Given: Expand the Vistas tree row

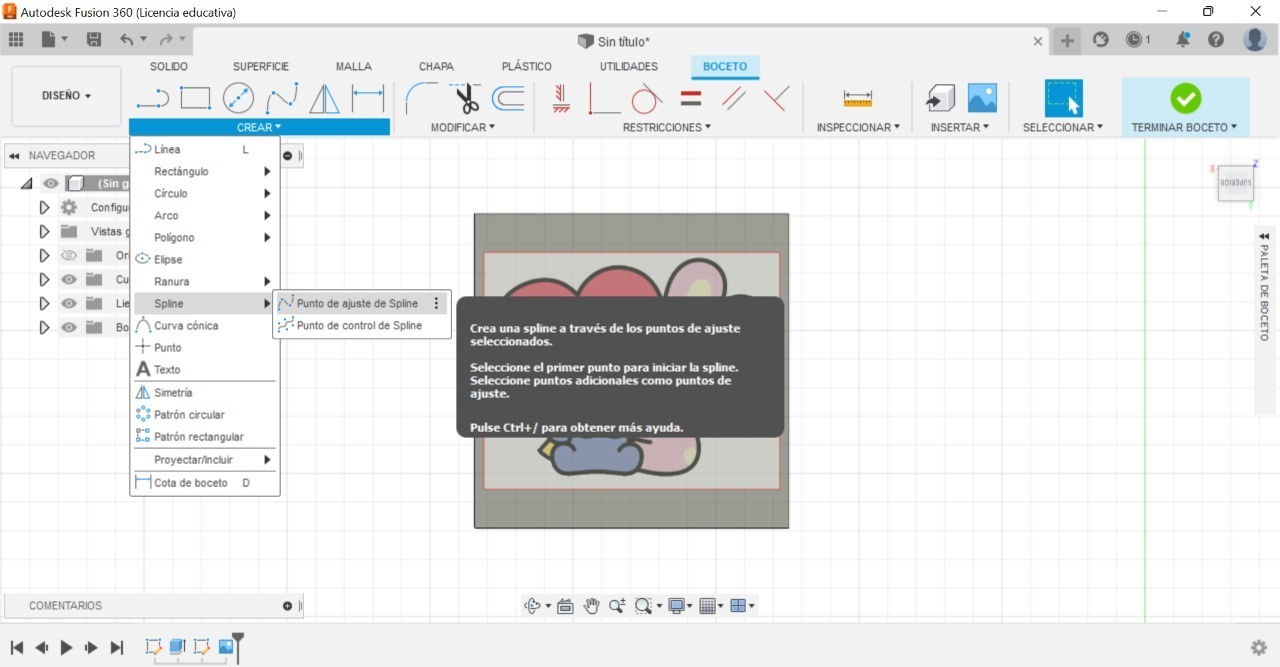Looking at the screenshot, I should point(44,231).
